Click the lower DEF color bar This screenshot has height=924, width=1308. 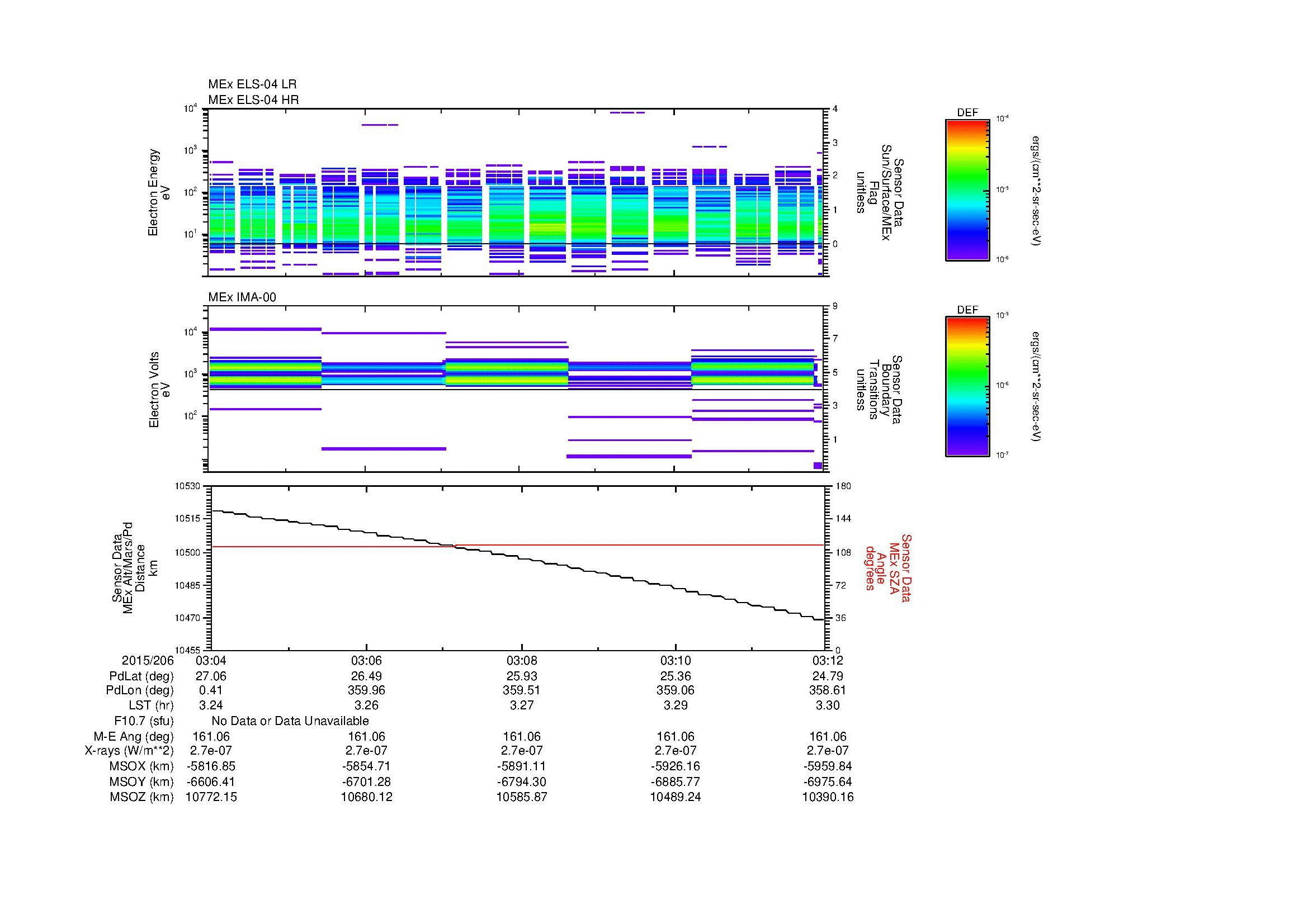[x=967, y=387]
